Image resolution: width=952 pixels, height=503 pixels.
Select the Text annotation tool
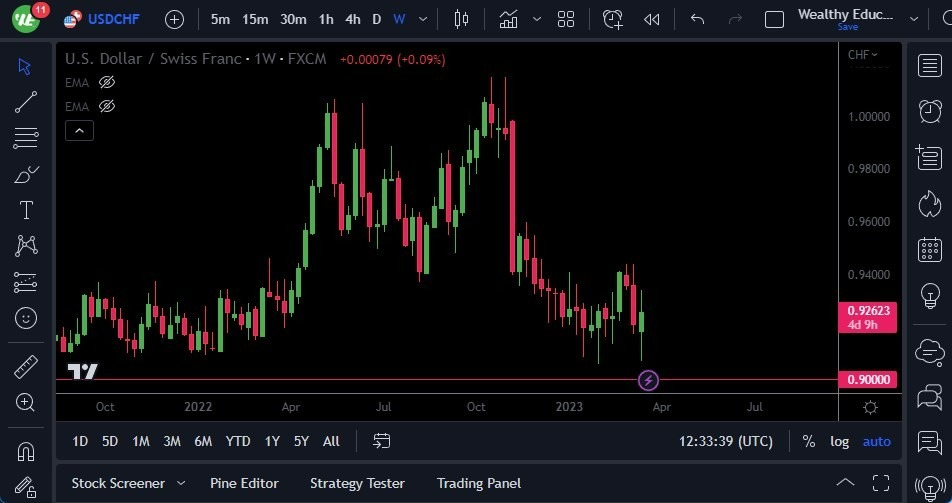tap(26, 210)
